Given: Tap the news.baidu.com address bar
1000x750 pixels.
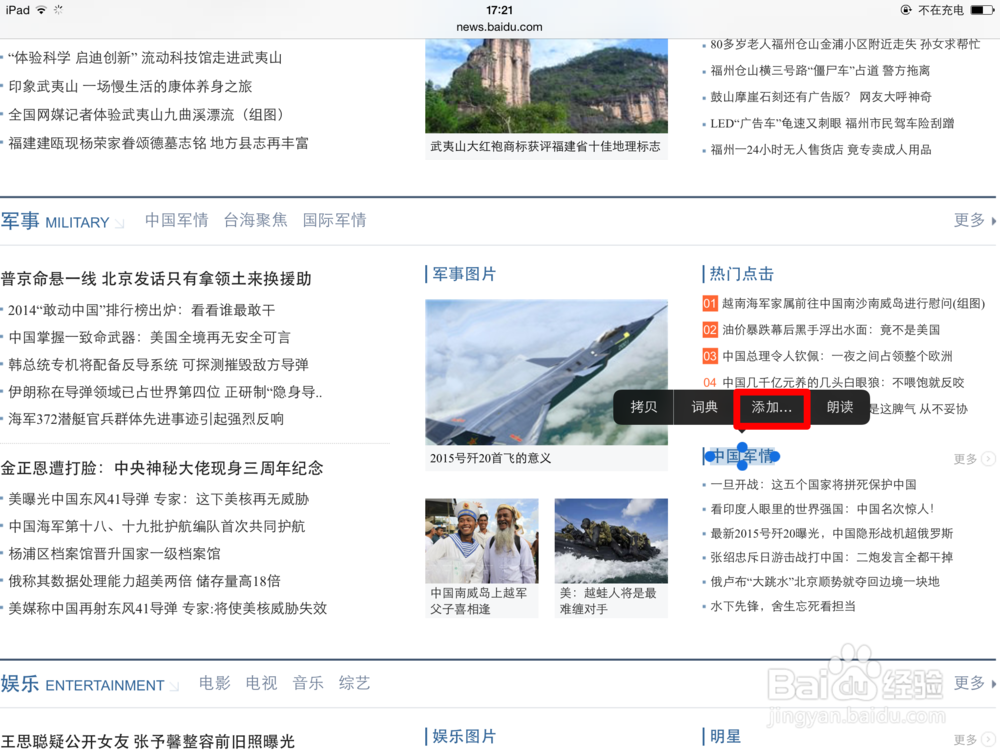Looking at the screenshot, I should pyautogui.click(x=499, y=26).
